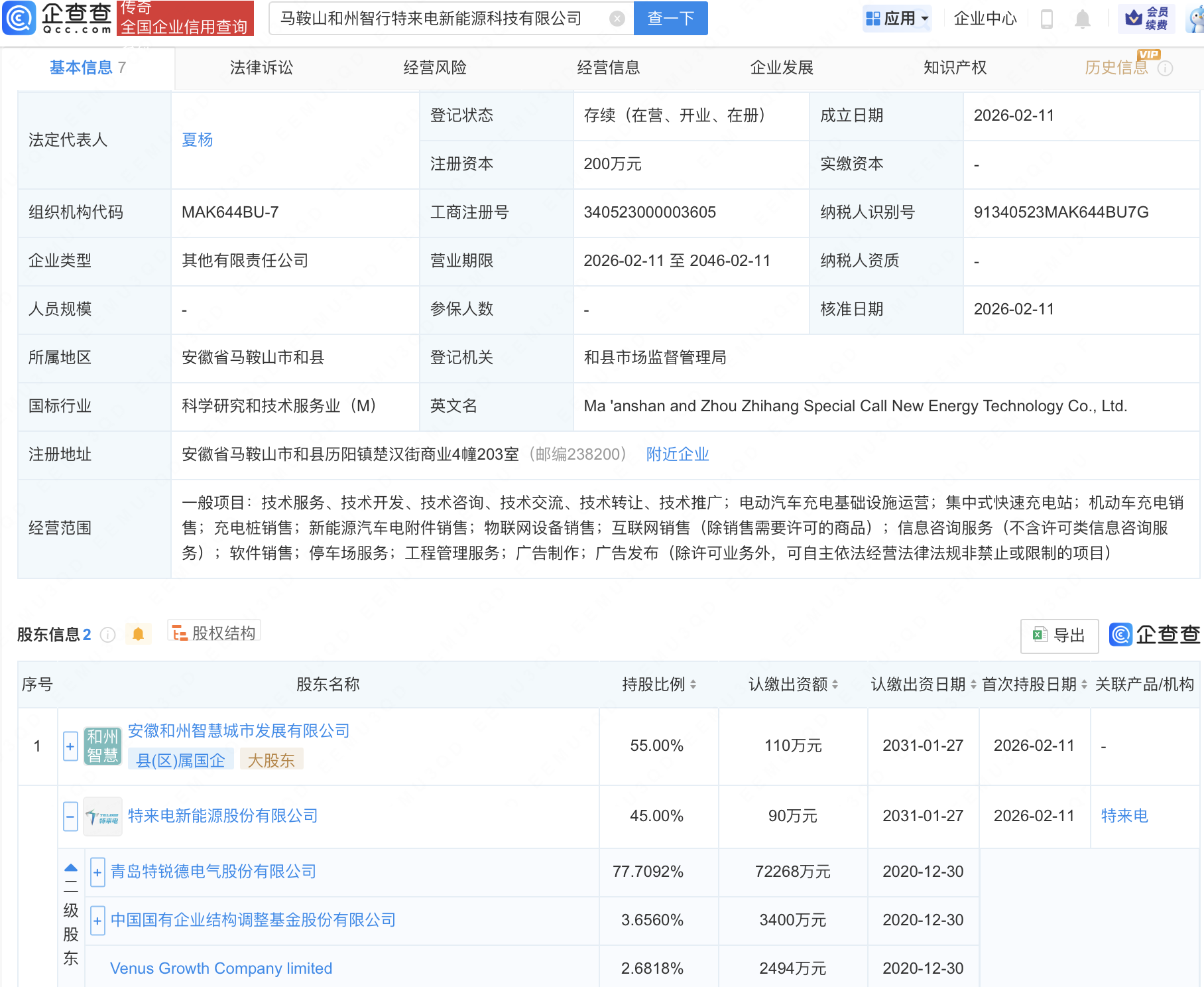Open legal representative 夏杨 link
1204x987 pixels.
pyautogui.click(x=197, y=140)
